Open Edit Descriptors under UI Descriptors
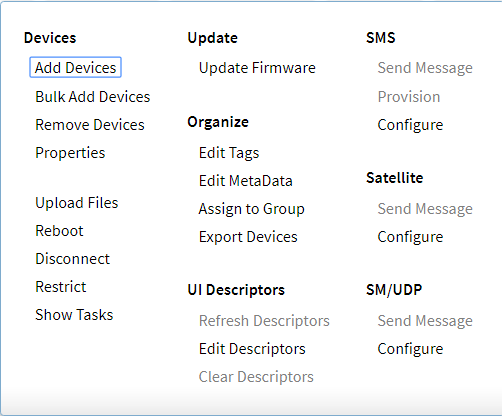The image size is (502, 416). point(252,349)
